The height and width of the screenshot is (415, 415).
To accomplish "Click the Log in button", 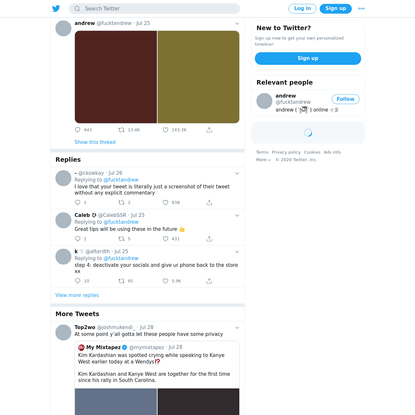I will pyautogui.click(x=302, y=8).
